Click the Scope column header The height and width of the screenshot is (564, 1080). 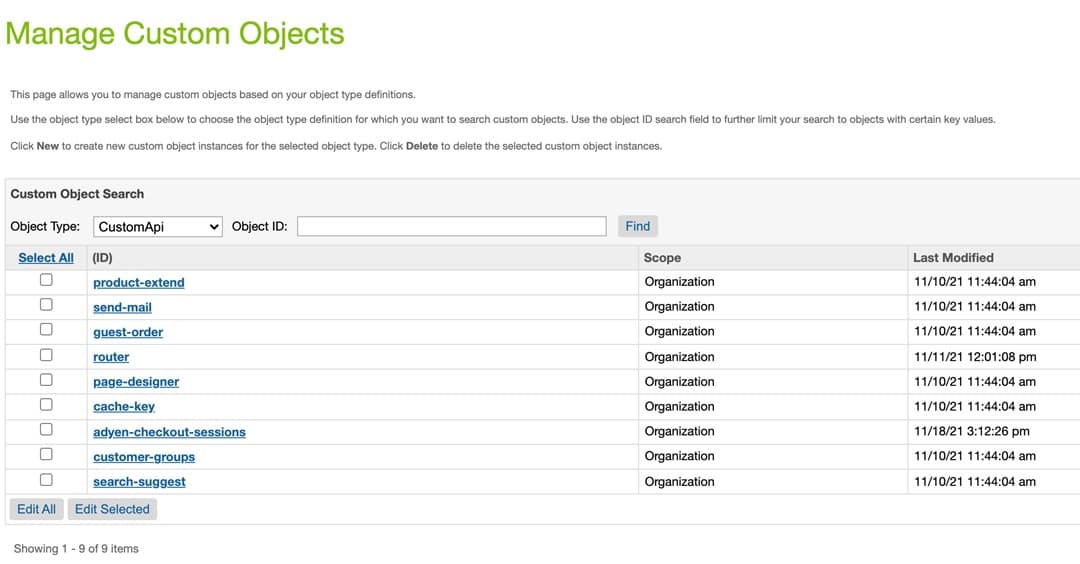(x=662, y=258)
